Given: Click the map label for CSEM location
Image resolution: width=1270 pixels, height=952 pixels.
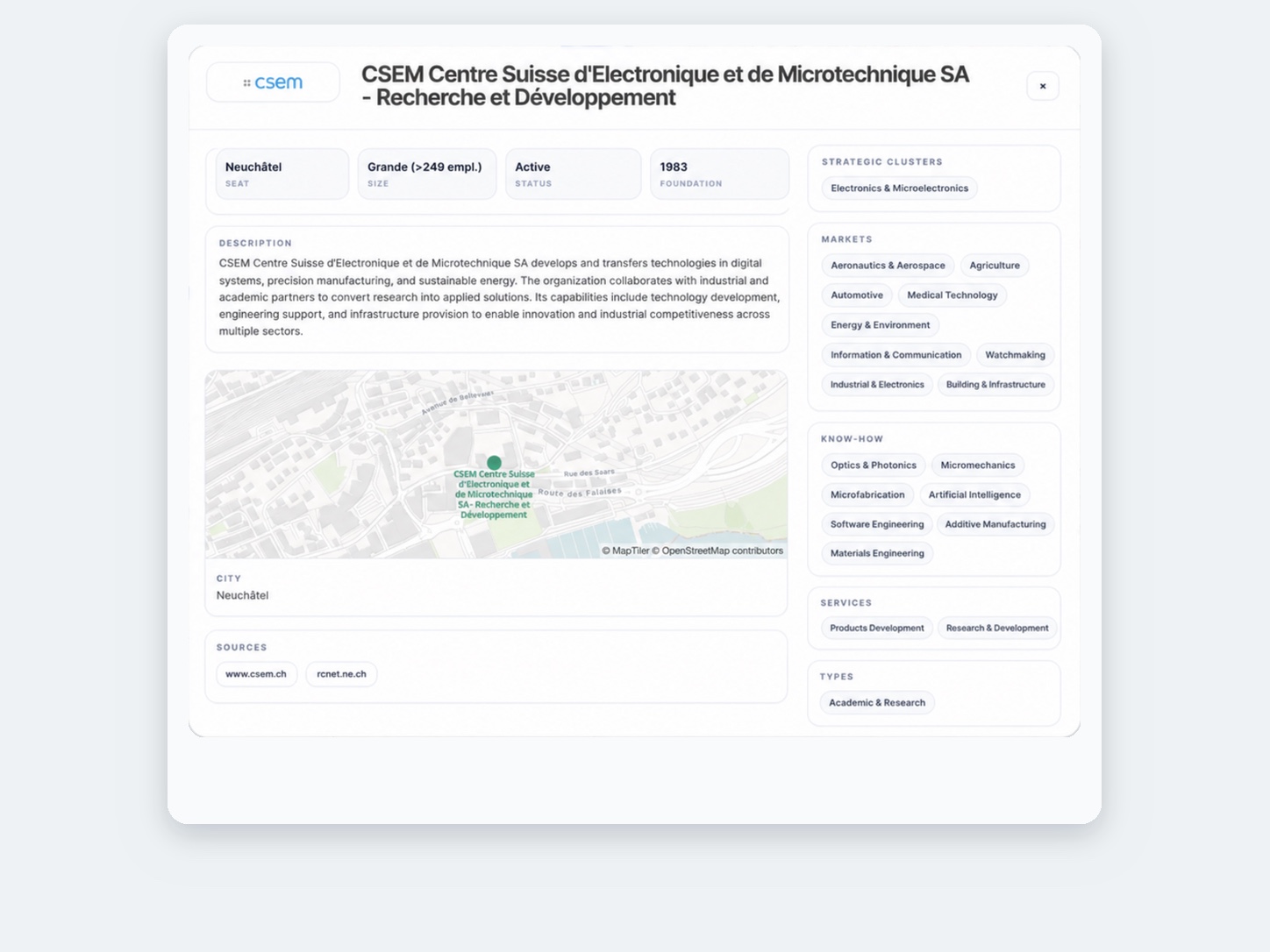Looking at the screenshot, I should pos(494,494).
